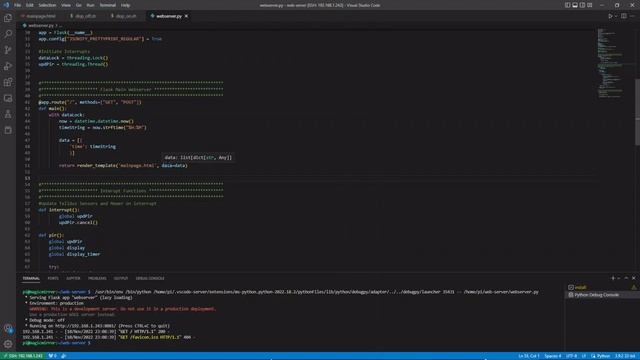Open the View menu
Viewport: 640px width, 360px height.
pyautogui.click(x=66, y=5)
